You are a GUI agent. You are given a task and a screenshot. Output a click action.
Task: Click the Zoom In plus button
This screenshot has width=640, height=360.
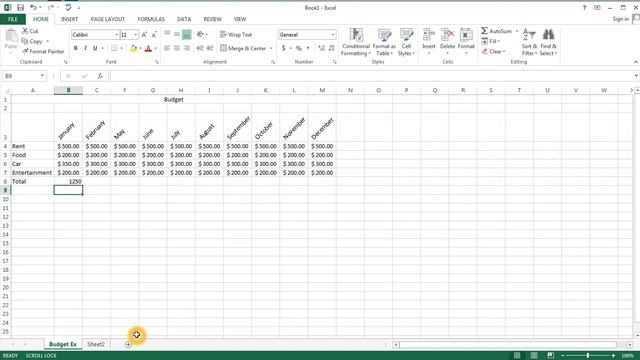613,356
